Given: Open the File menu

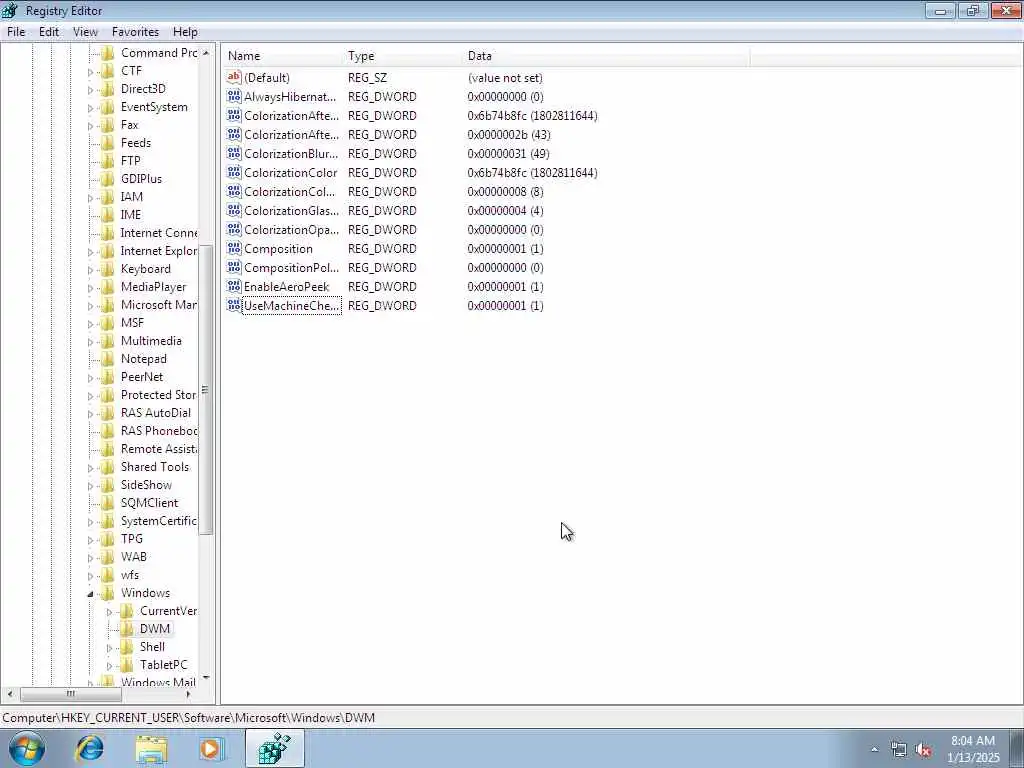Looking at the screenshot, I should click(16, 32).
